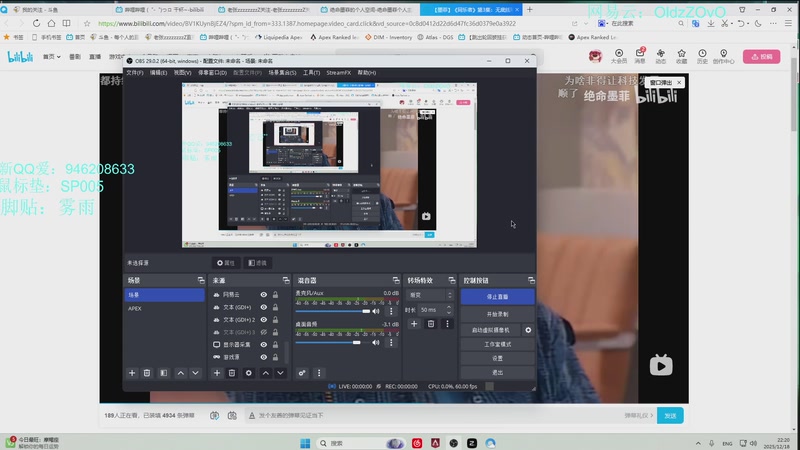Click bilibili 投稿 upload button
The width and height of the screenshot is (800, 450).
(762, 57)
